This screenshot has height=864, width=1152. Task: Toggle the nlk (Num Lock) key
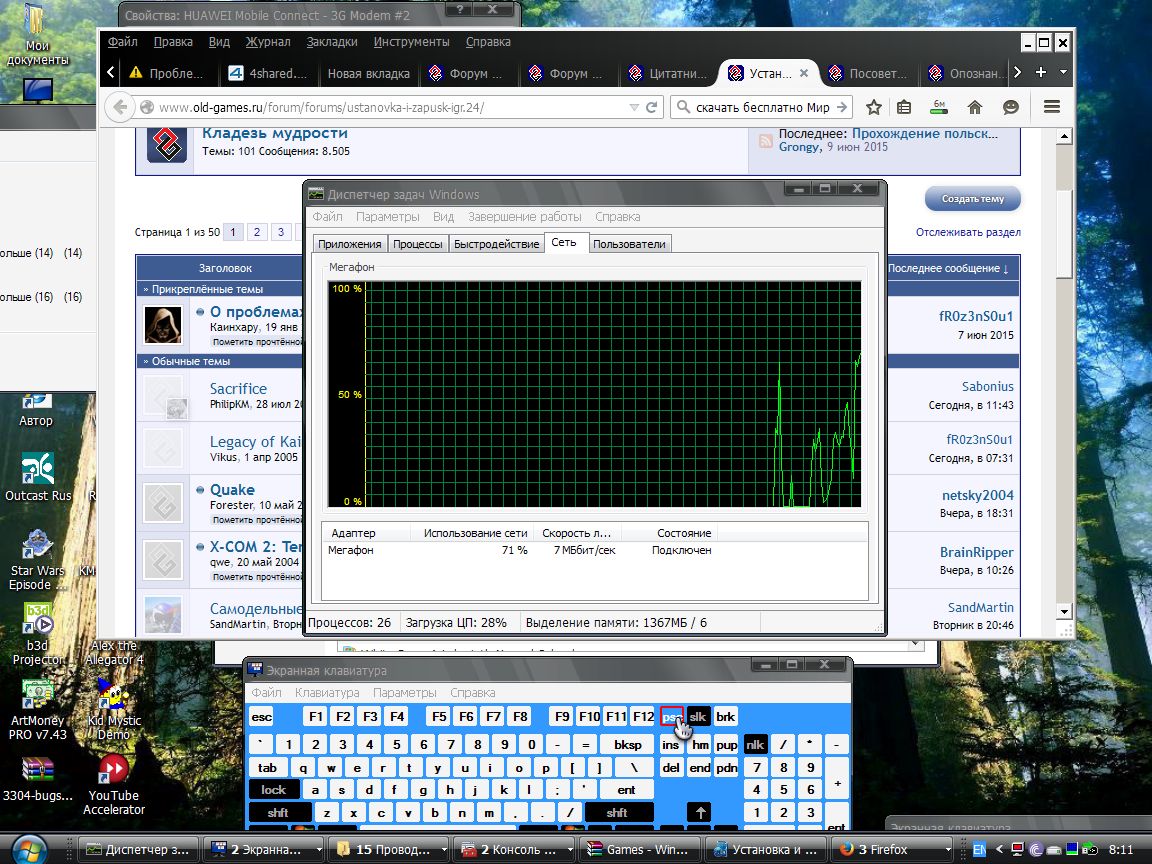tap(755, 744)
